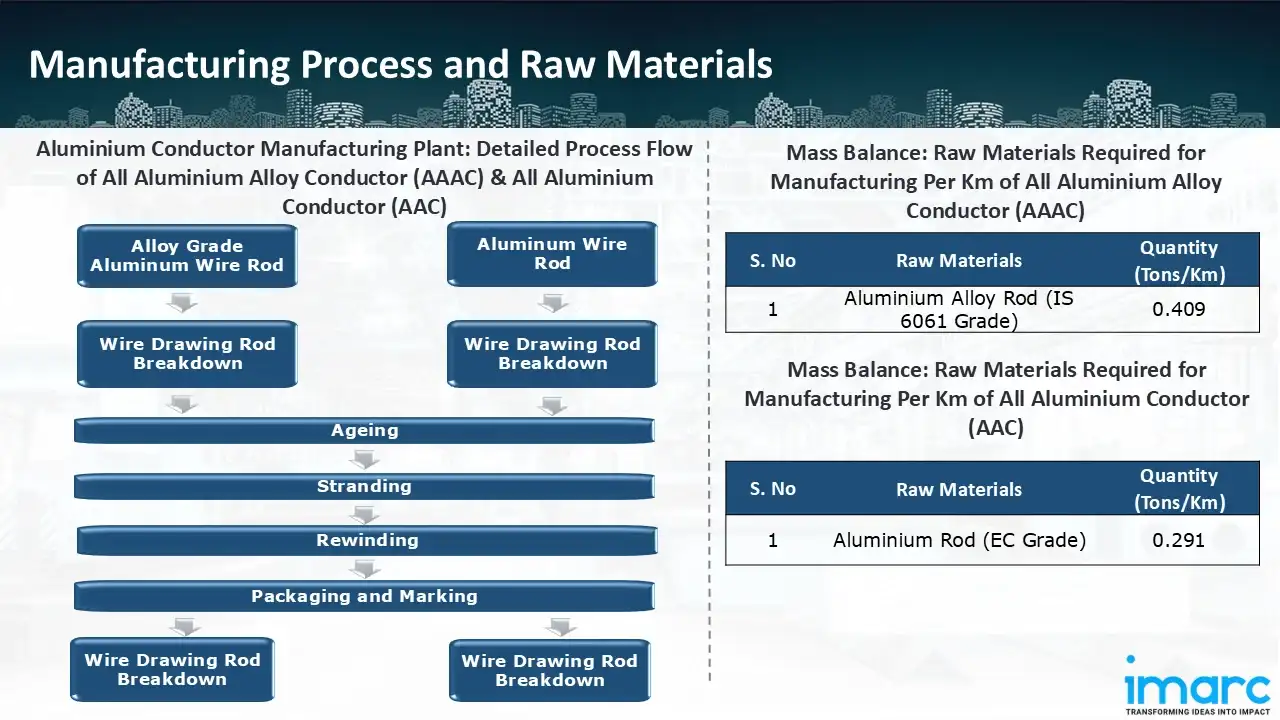1280x720 pixels.
Task: Click the Manufacturing Process and Raw Materials title
Action: pos(400,65)
